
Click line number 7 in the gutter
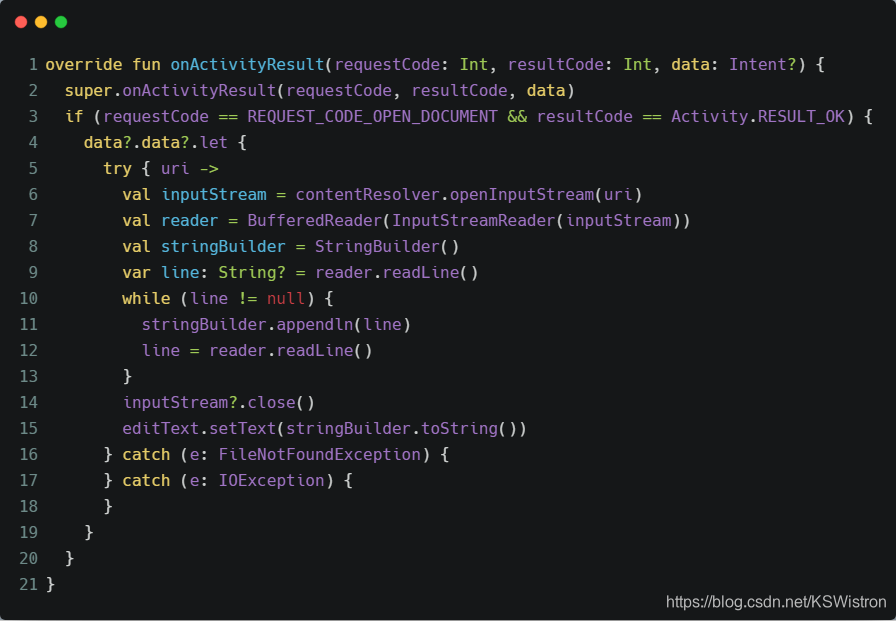point(33,221)
